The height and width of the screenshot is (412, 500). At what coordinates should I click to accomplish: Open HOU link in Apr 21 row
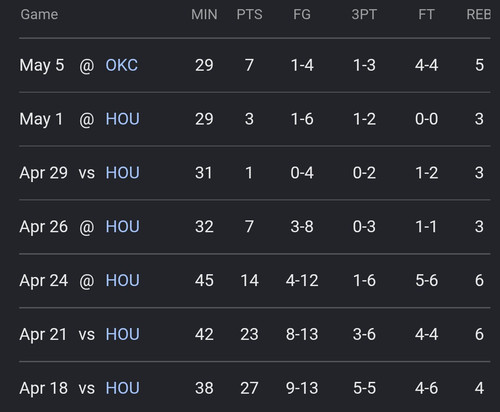click(x=122, y=334)
